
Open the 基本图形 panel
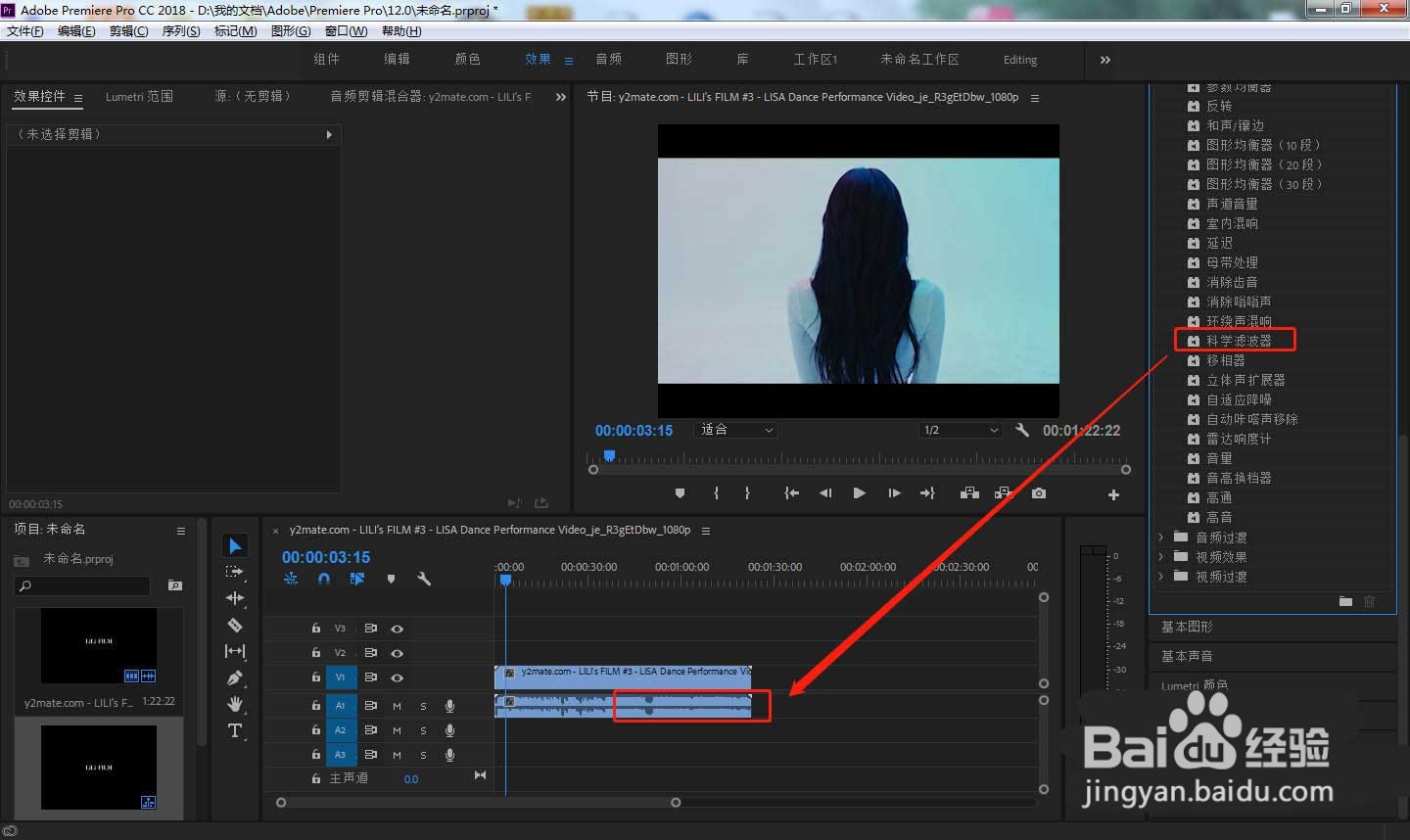(1187, 627)
